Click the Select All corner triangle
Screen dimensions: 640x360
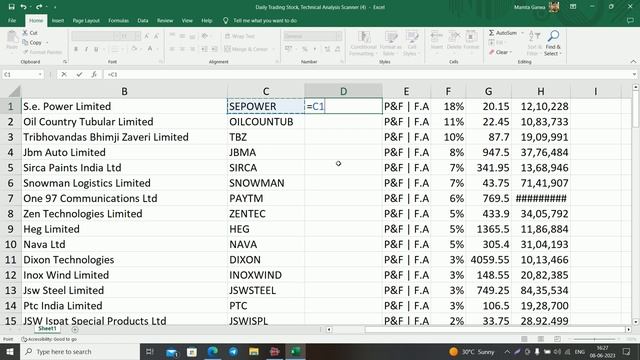tap(13, 91)
